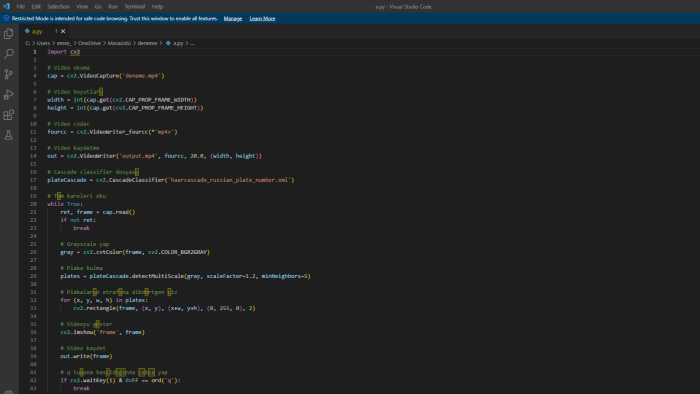Click the VS Code logo icon
Viewport: 700px width, 394px height.
6,6
